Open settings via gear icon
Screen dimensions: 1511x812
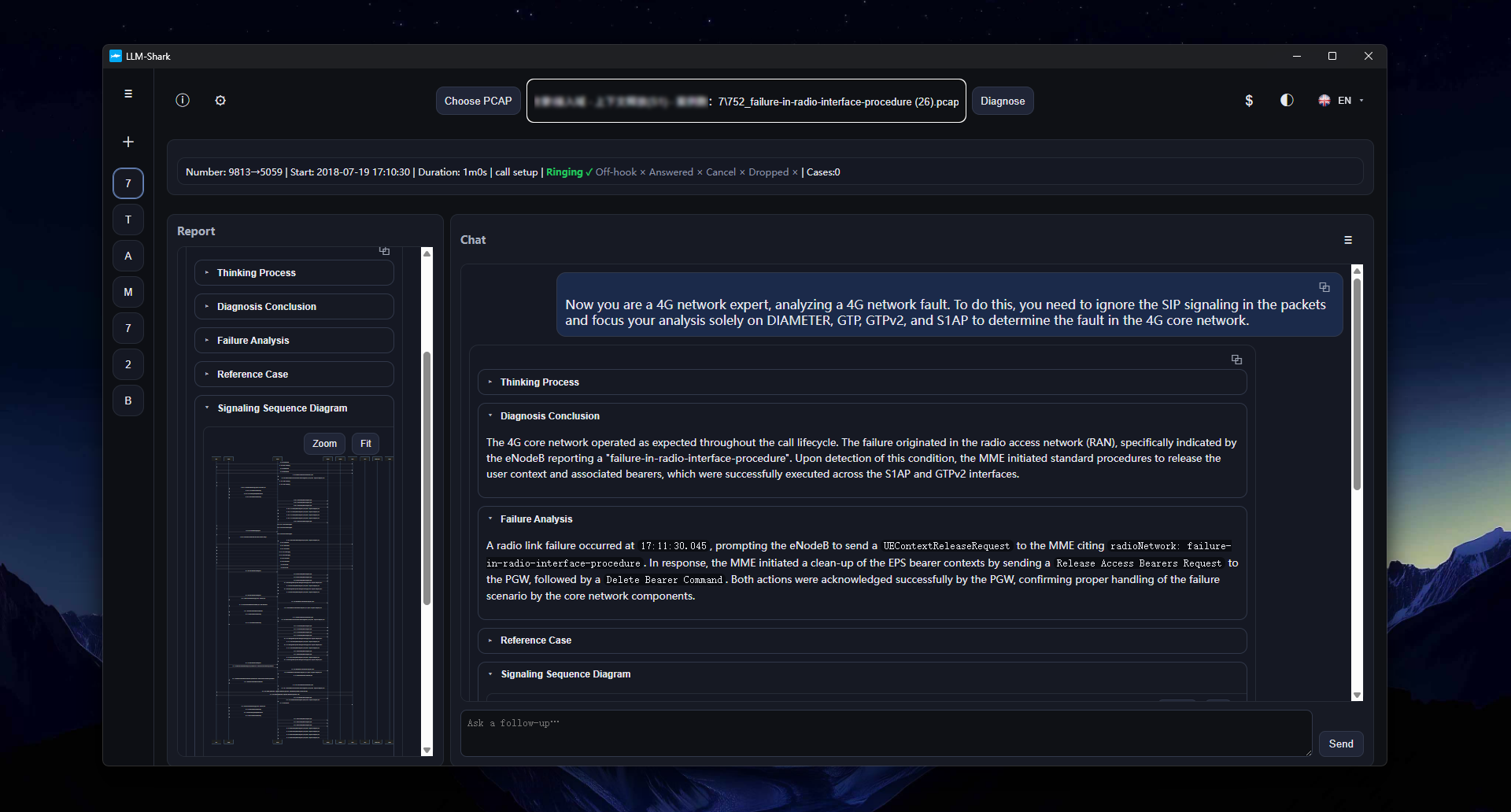click(x=220, y=100)
